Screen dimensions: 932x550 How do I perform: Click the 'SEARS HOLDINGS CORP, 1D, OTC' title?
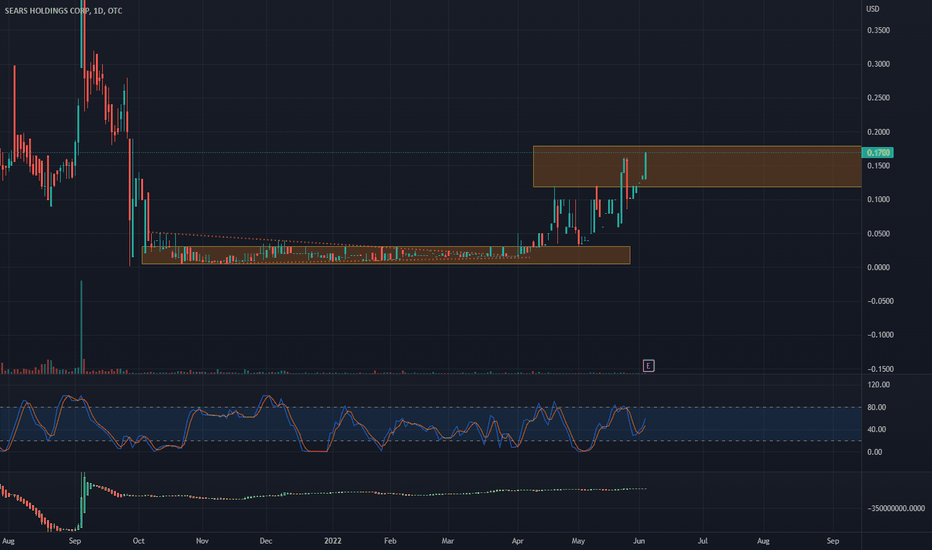(64, 11)
